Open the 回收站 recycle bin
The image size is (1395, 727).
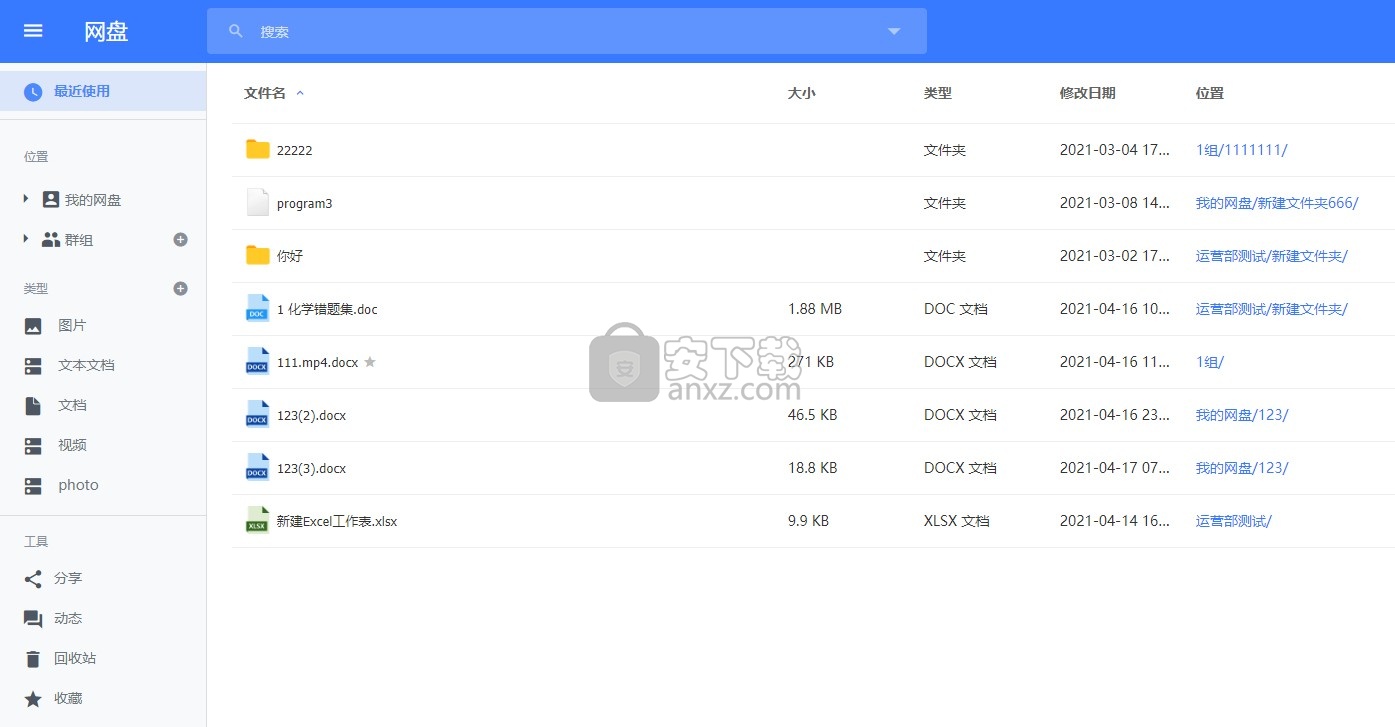pyautogui.click(x=75, y=658)
